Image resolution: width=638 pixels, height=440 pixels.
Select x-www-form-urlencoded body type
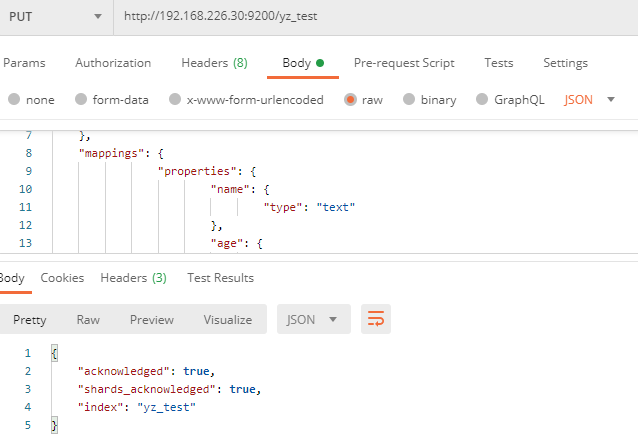(x=175, y=100)
